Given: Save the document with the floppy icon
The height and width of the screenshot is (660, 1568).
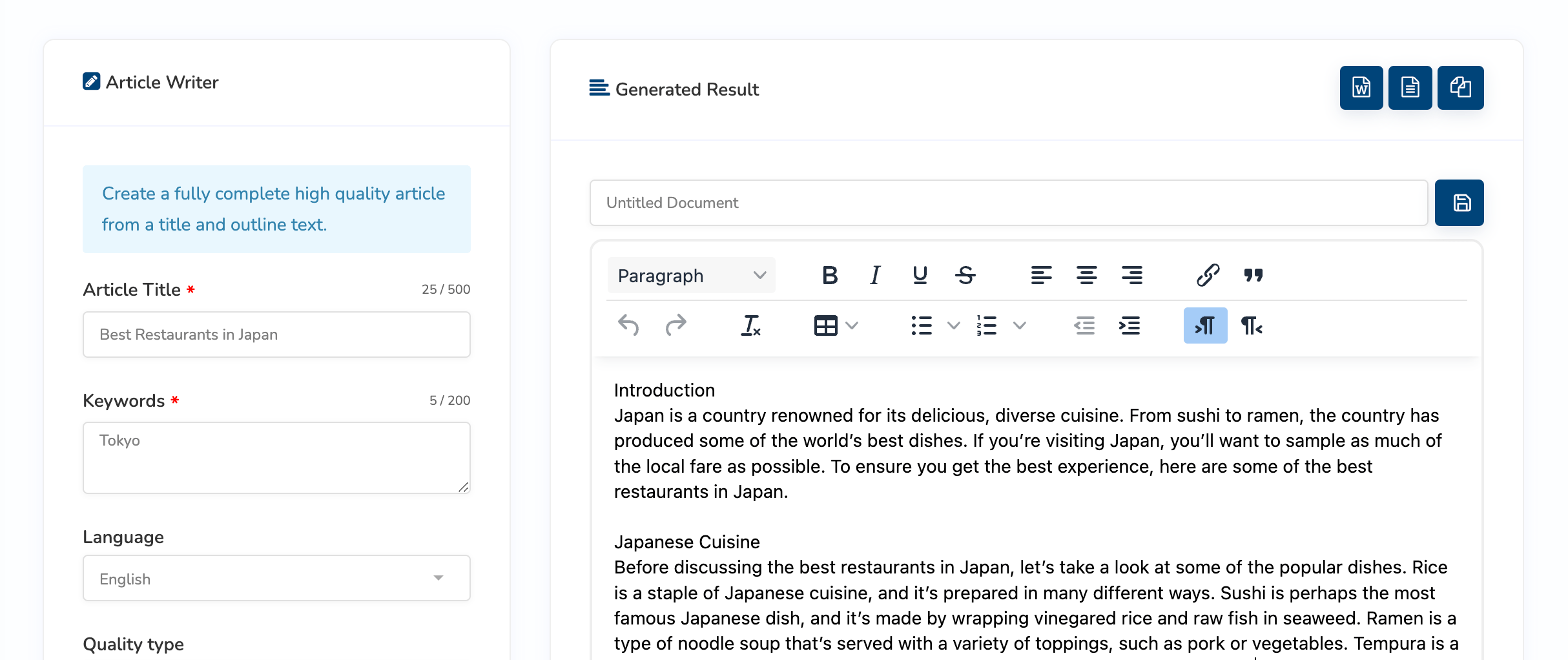Looking at the screenshot, I should [x=1459, y=203].
